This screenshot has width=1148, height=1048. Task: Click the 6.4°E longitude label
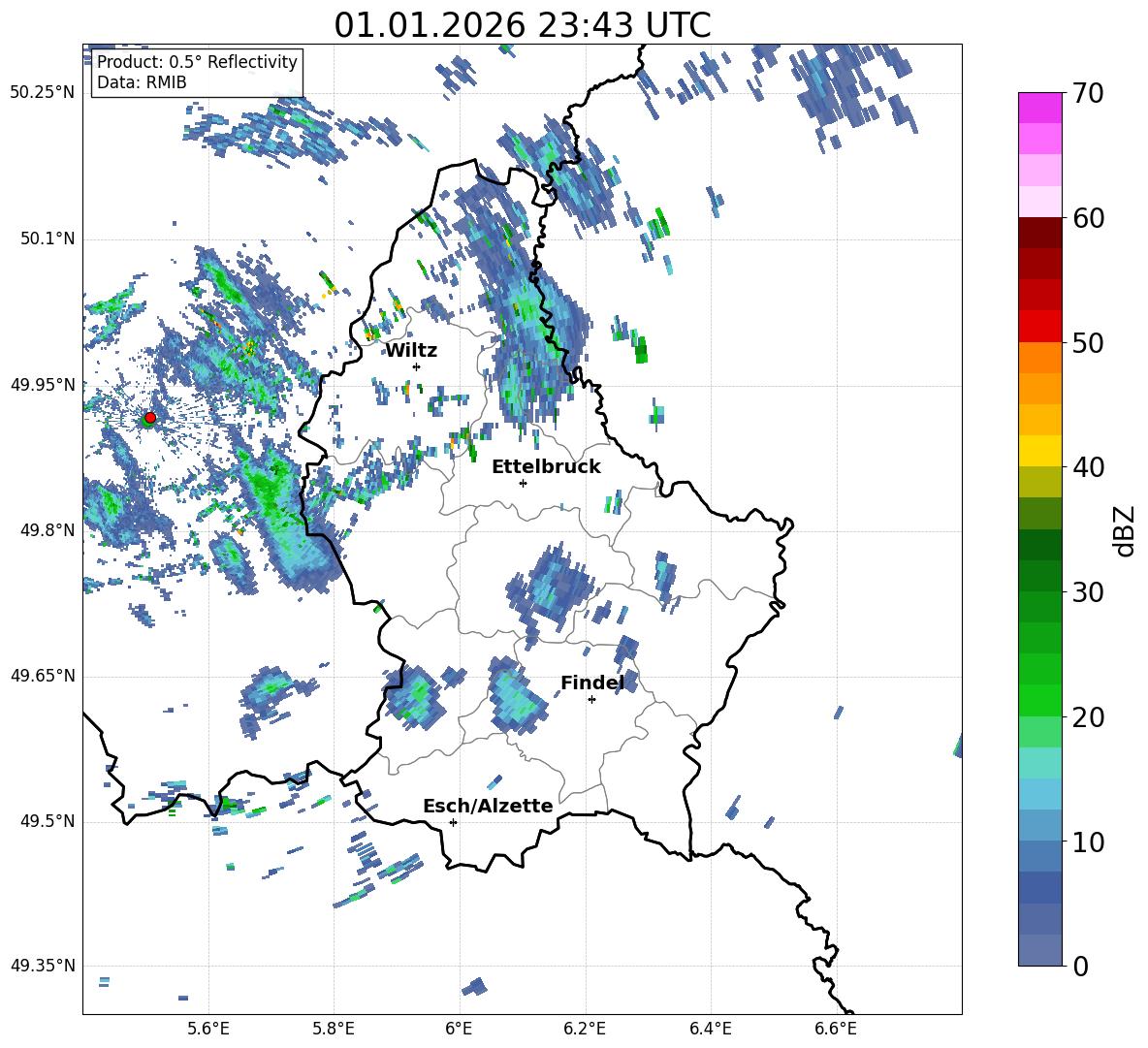click(710, 1029)
